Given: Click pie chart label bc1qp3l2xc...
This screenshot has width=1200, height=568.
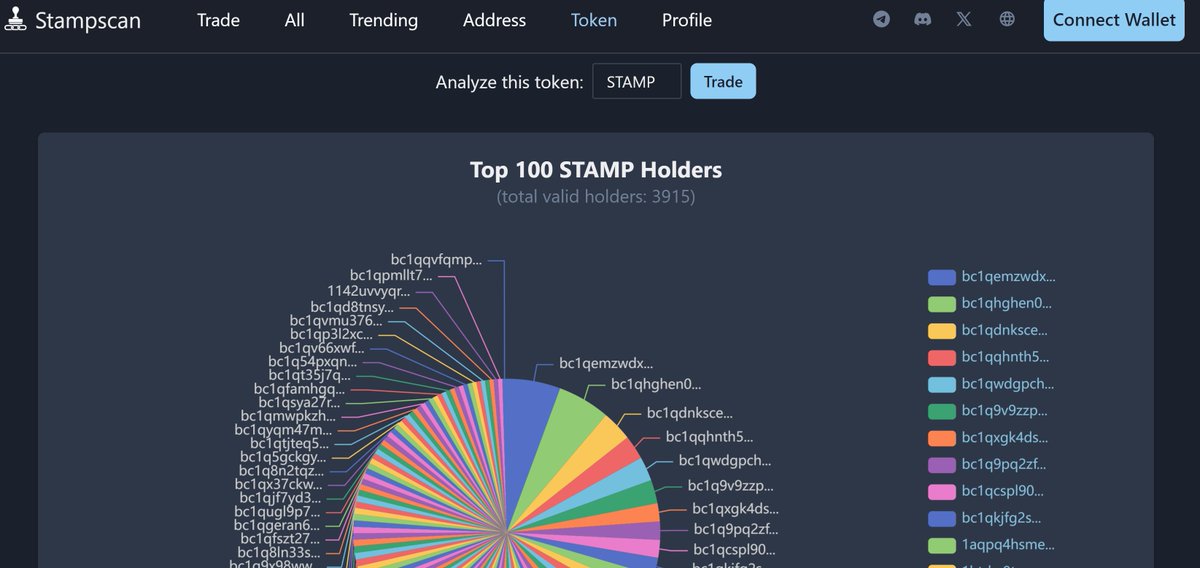Looking at the screenshot, I should pos(331,334).
